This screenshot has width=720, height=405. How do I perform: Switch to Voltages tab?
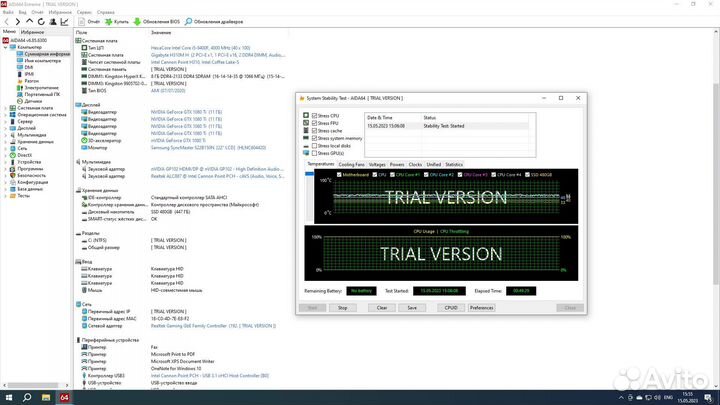point(377,164)
